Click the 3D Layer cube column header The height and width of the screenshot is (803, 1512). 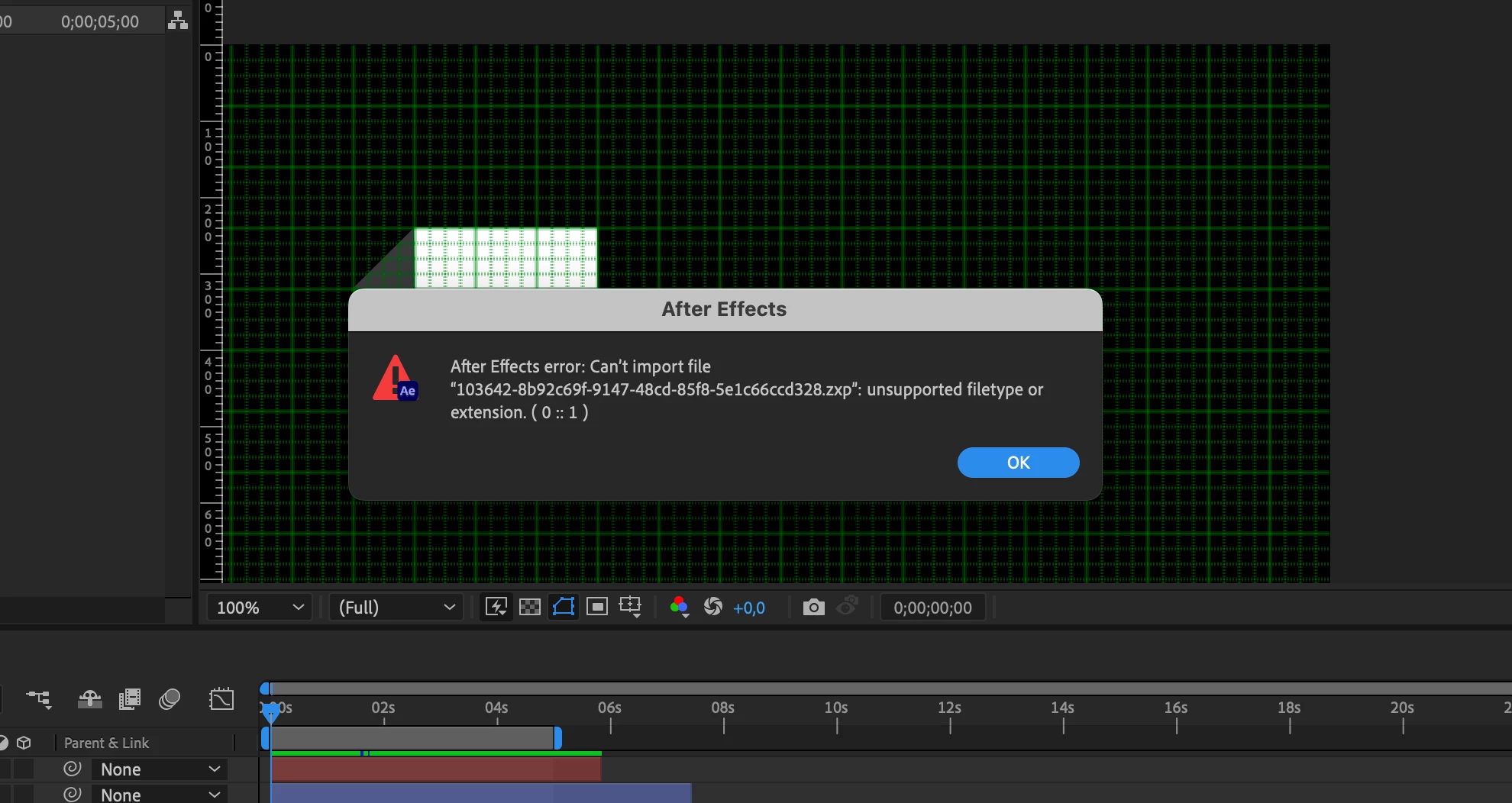click(x=24, y=743)
